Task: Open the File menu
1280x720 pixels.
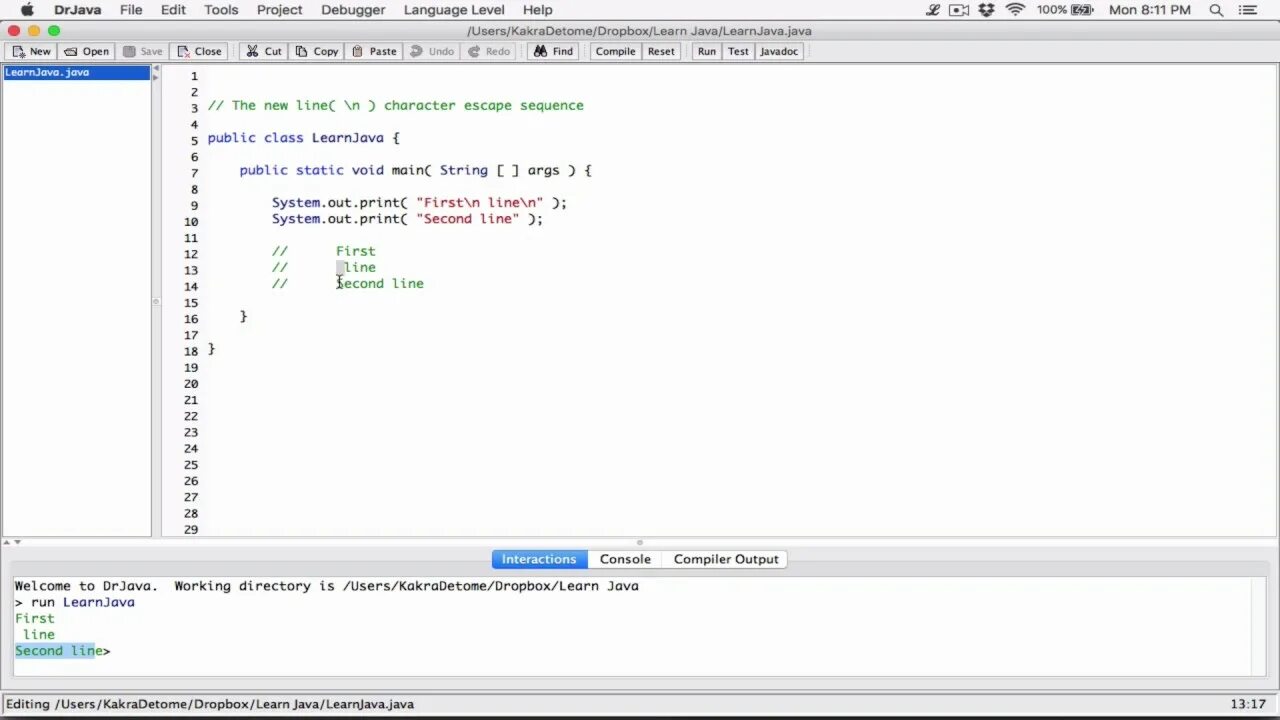Action: coord(131,10)
